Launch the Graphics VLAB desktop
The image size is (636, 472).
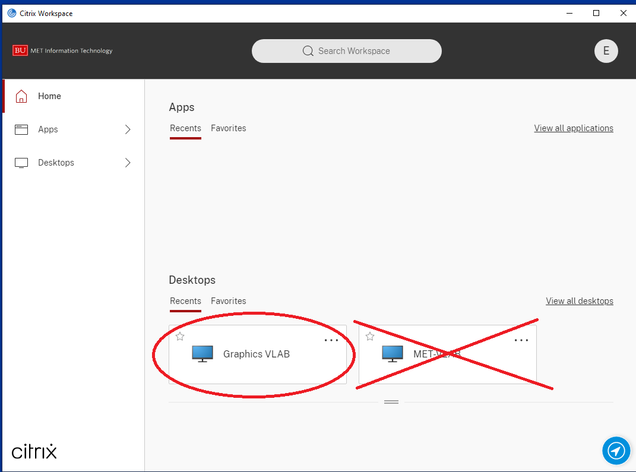[x=258, y=354]
